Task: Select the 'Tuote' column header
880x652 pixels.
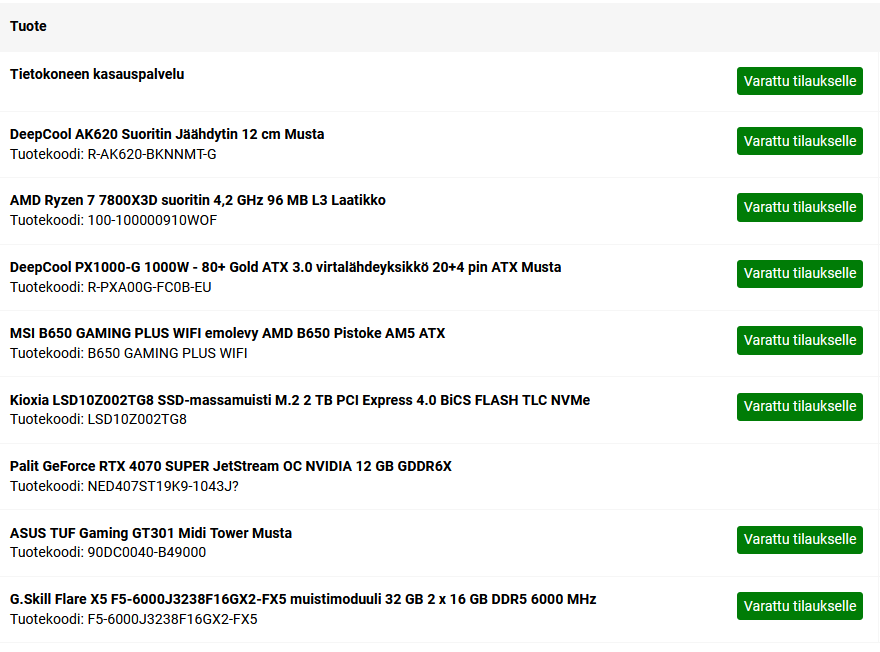Action: [x=28, y=26]
